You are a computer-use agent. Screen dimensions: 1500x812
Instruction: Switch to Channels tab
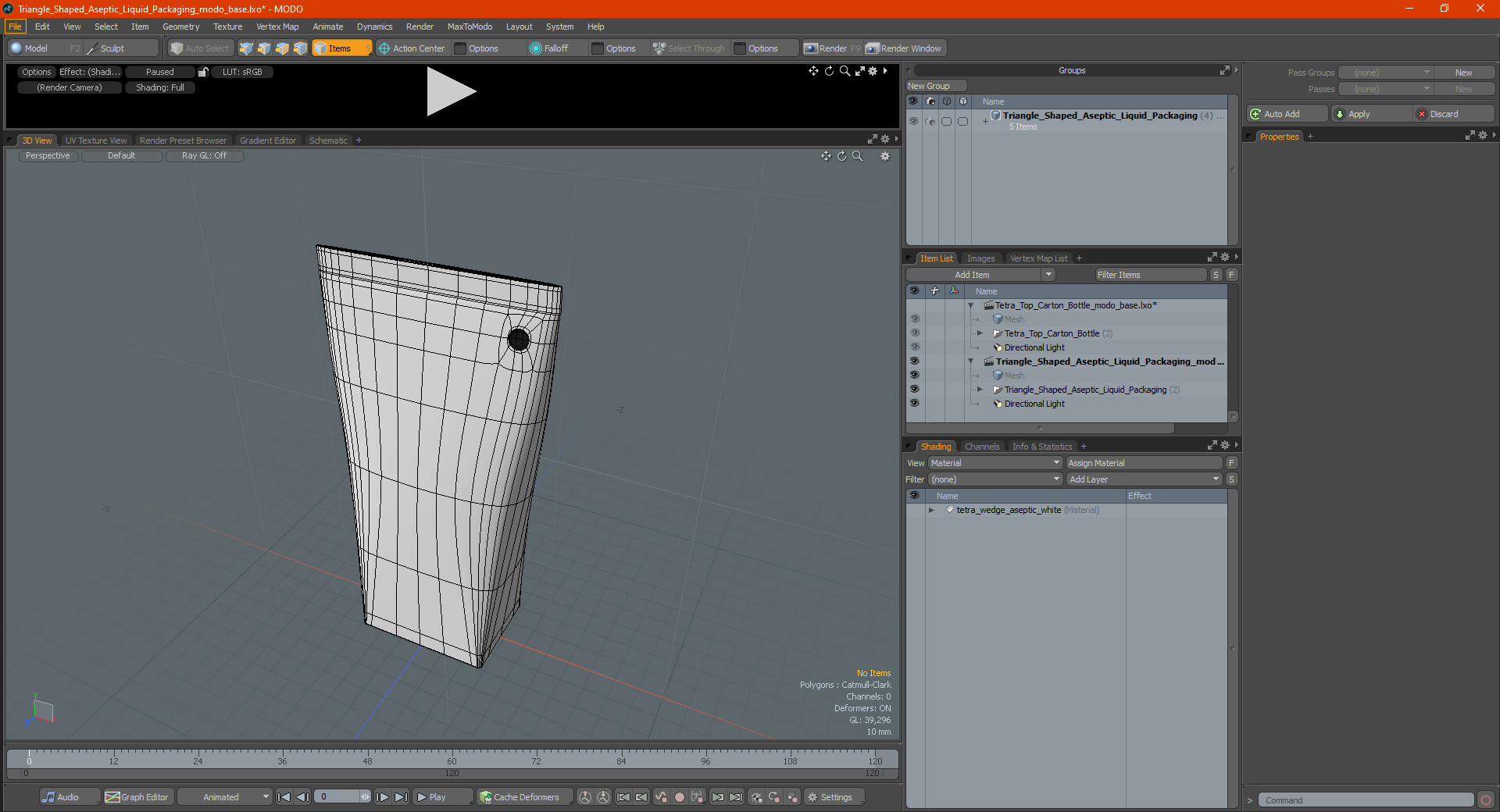982,447
